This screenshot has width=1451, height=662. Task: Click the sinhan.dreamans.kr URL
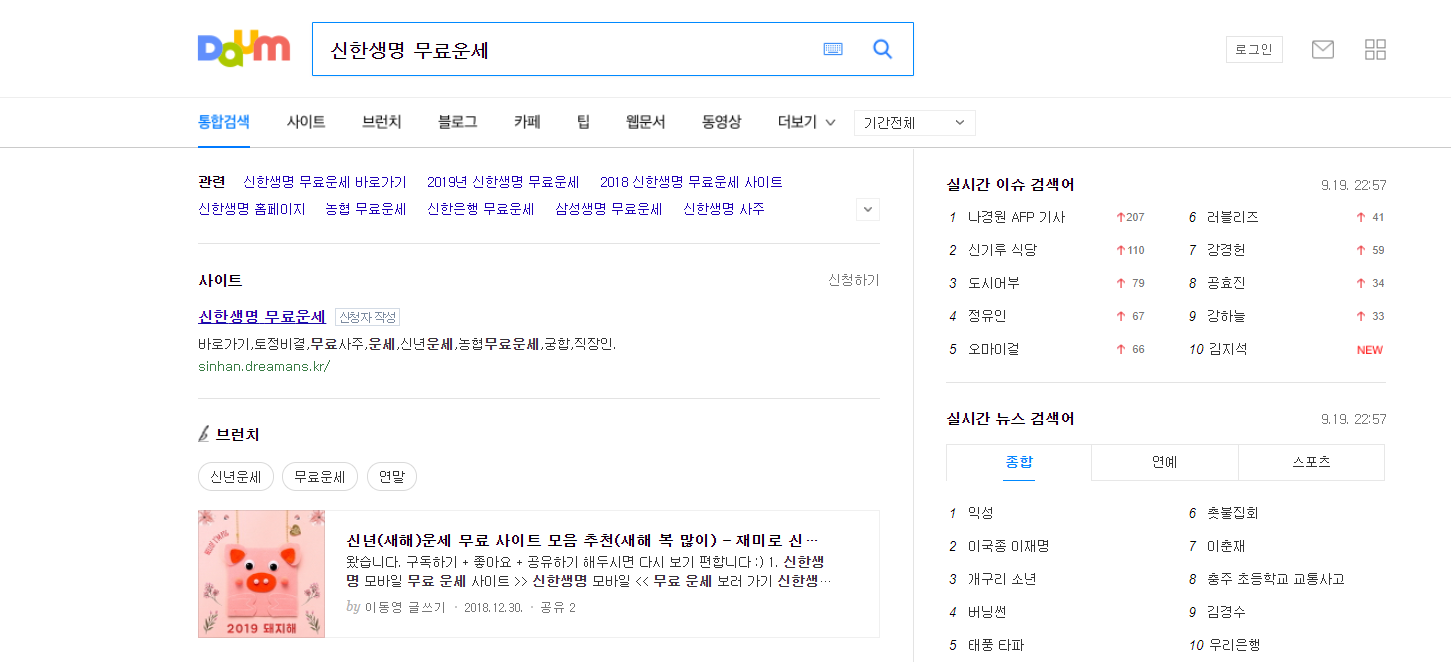point(264,366)
